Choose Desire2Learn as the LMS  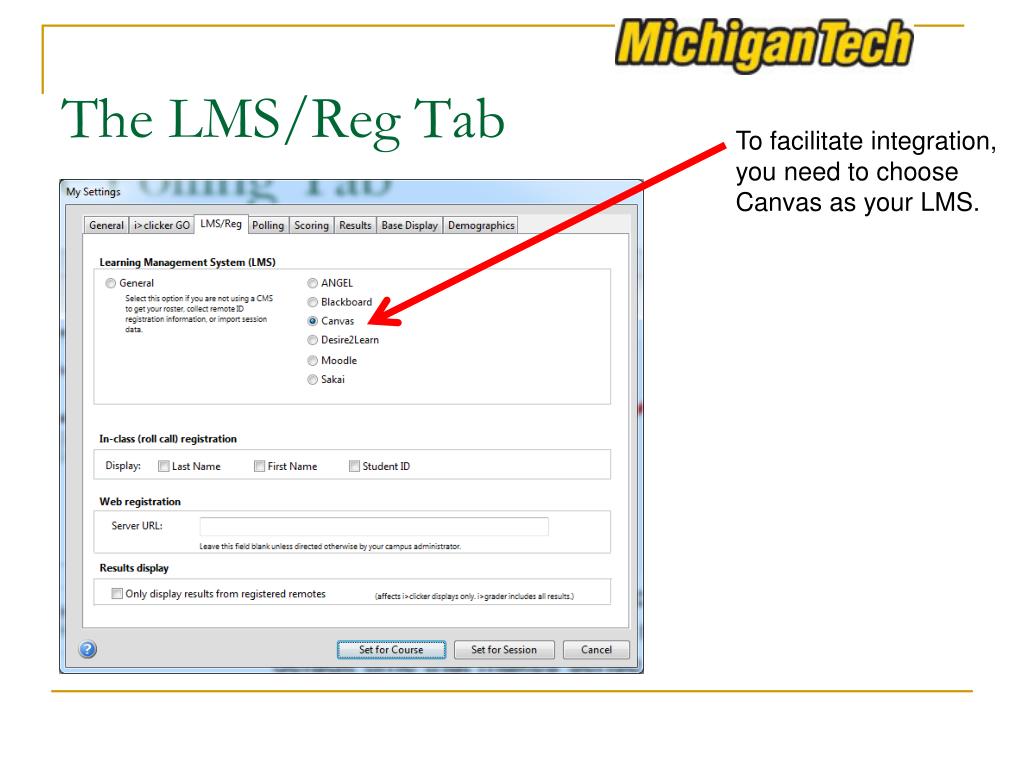(312, 340)
